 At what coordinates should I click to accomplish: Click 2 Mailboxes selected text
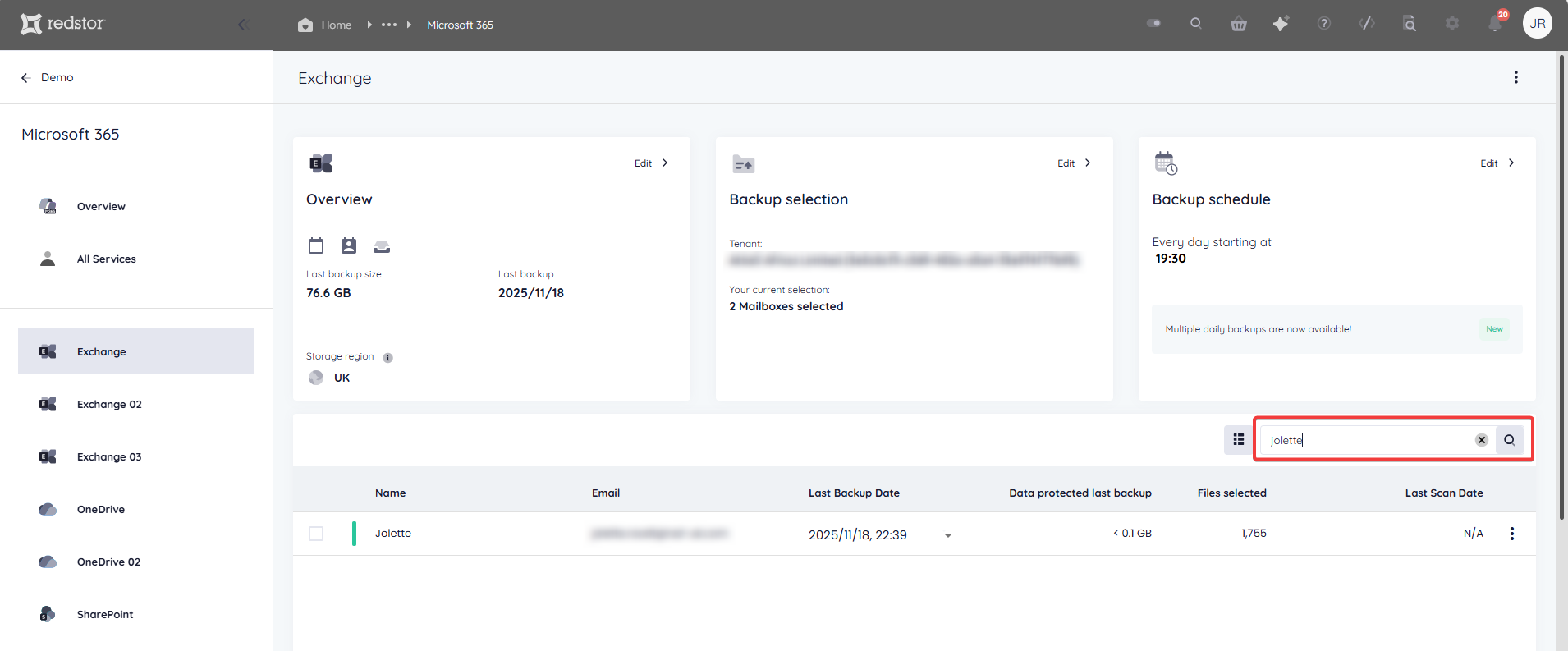click(x=786, y=307)
